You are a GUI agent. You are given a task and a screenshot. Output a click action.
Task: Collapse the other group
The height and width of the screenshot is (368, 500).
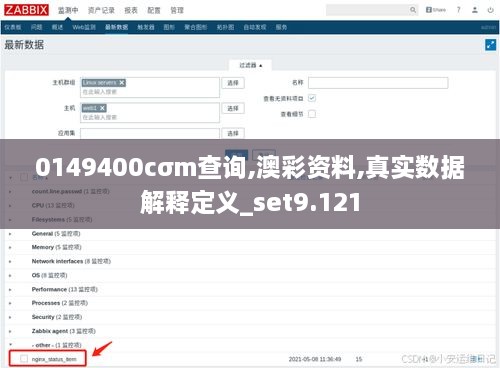[10, 345]
